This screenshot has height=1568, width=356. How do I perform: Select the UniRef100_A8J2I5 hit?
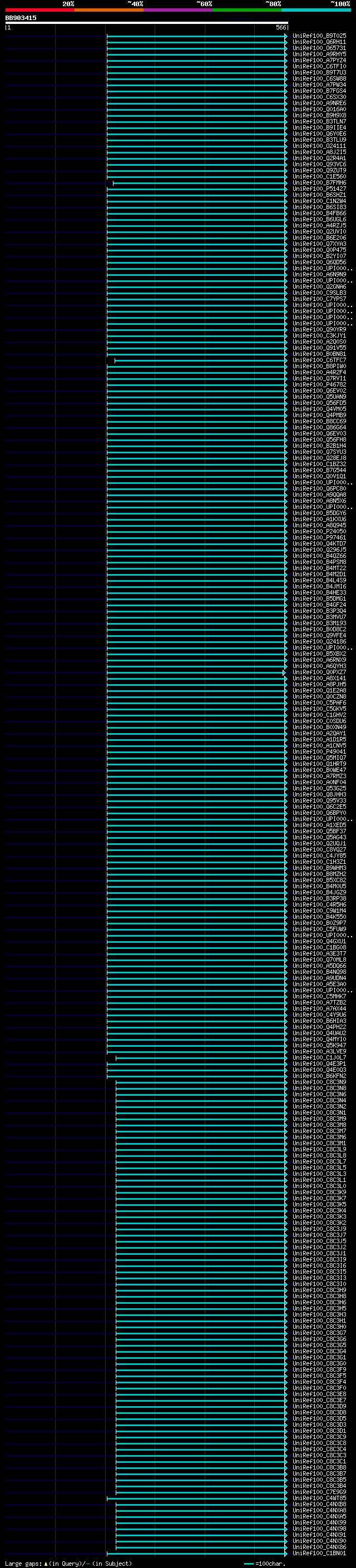[x=319, y=152]
